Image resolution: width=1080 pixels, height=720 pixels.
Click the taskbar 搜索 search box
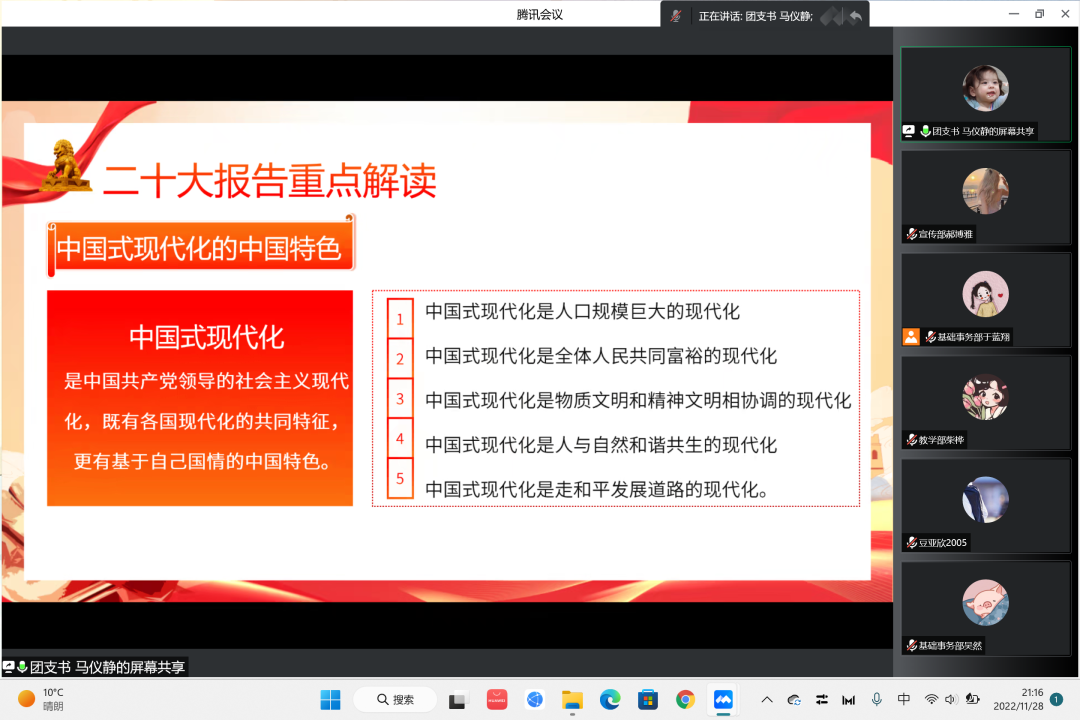(x=393, y=699)
